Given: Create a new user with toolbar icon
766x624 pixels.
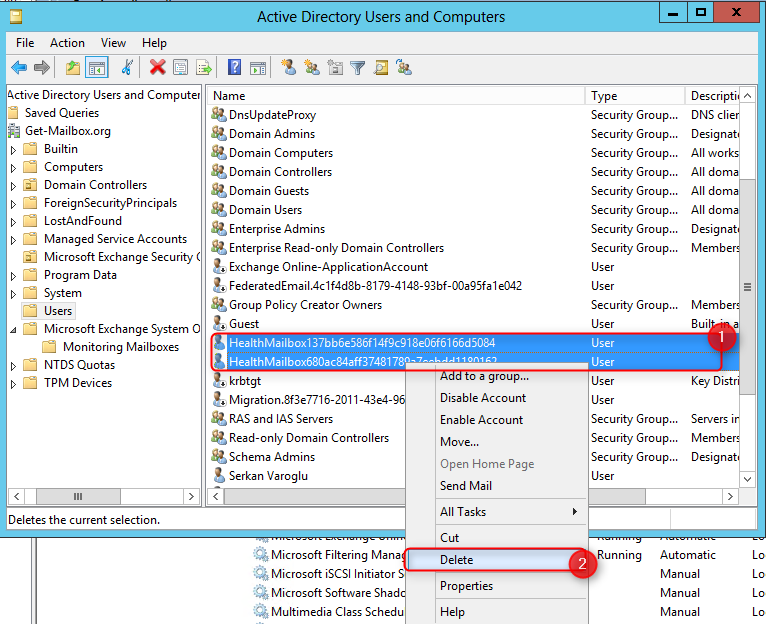Looking at the screenshot, I should pos(289,67).
